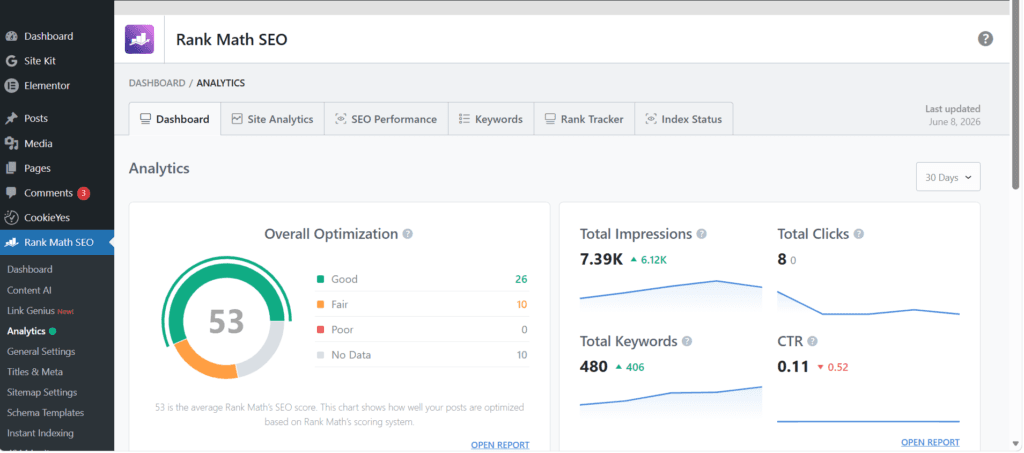Switch to the Rank Tracker tab

[x=584, y=119]
